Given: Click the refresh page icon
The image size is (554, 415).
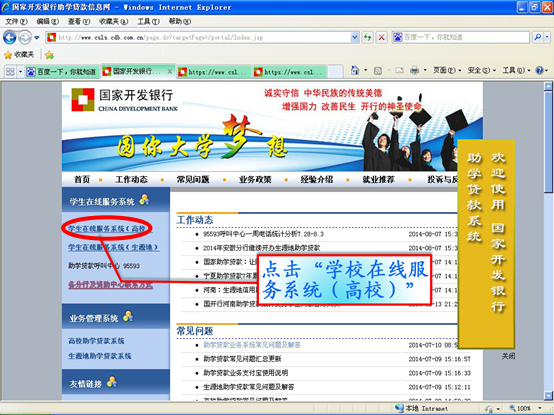Looking at the screenshot, I should pyautogui.click(x=367, y=37).
